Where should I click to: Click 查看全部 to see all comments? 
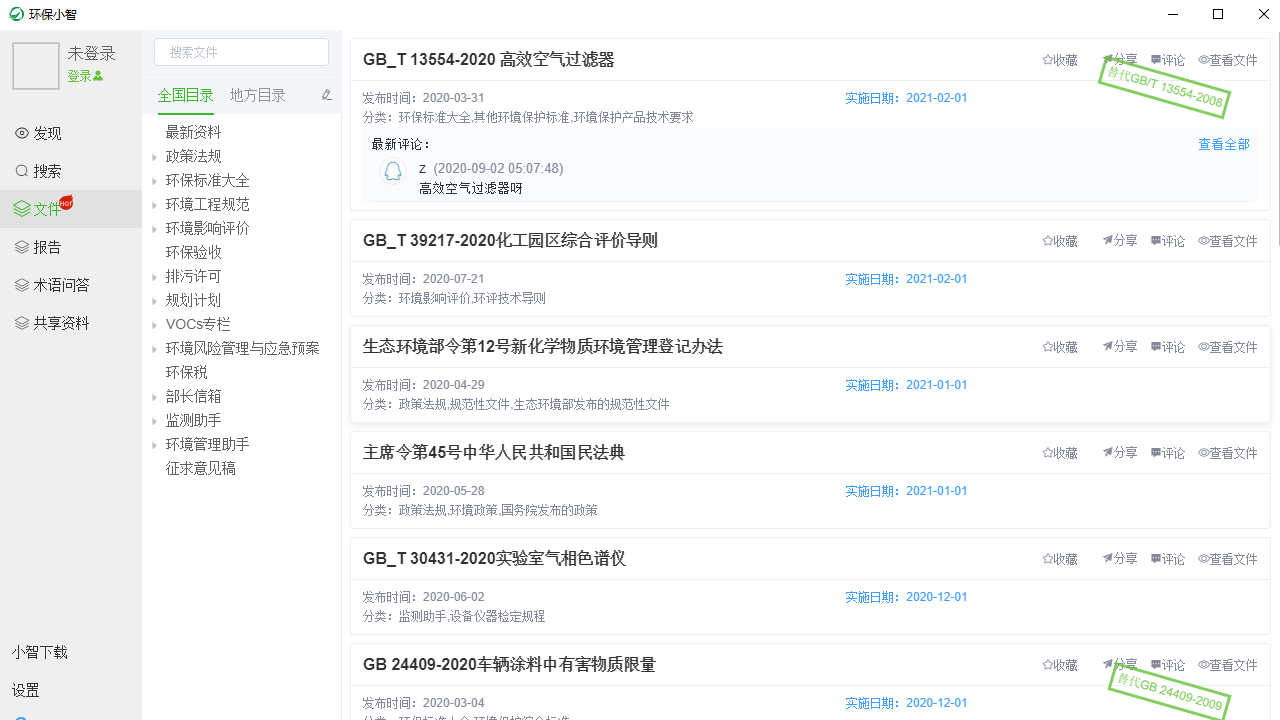[x=1223, y=144]
